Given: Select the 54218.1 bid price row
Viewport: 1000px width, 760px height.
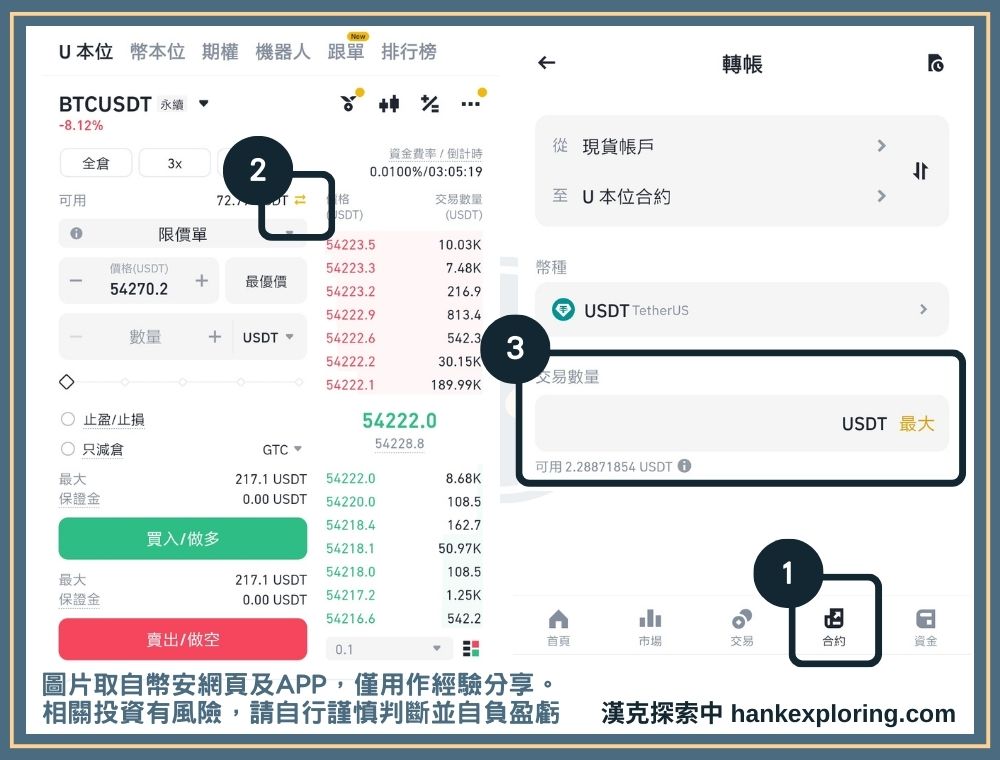Looking at the screenshot, I should point(404,548).
